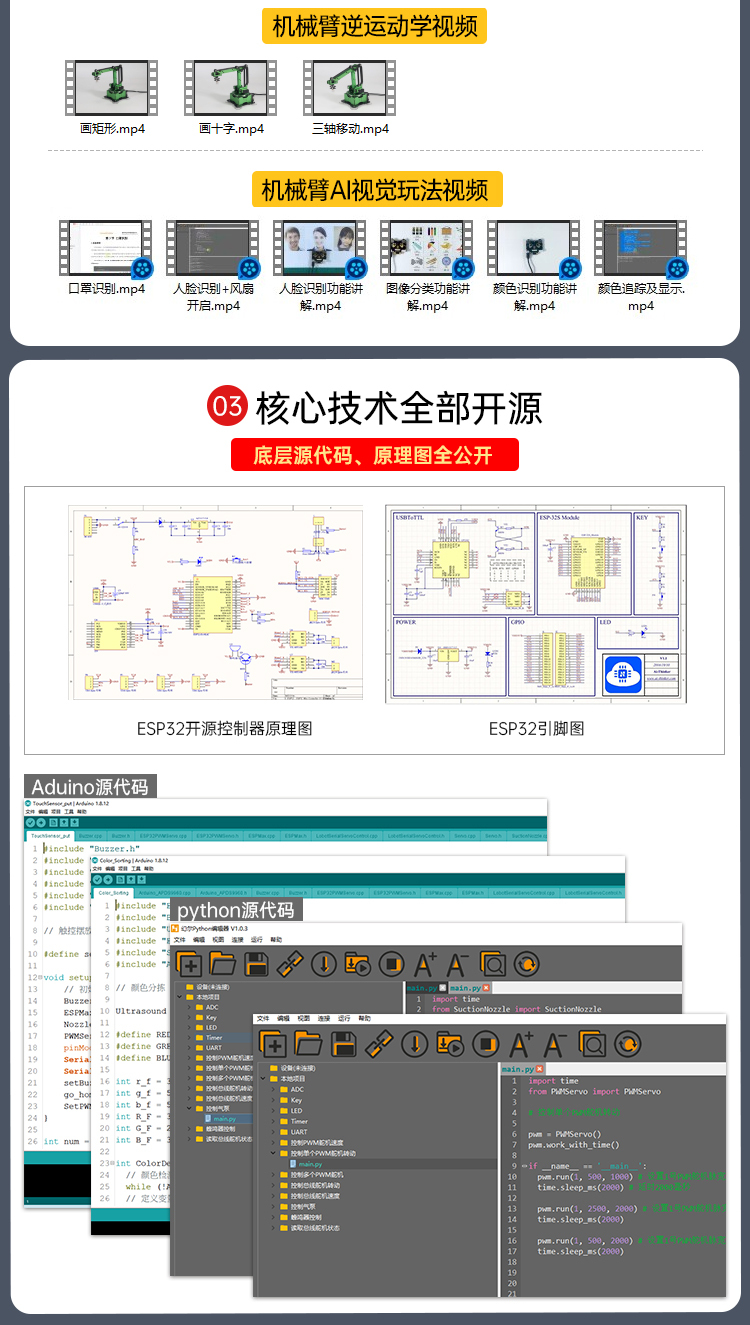This screenshot has height=1325, width=750.
Task: Switch to the Color_Sorting tab in Arduino
Action: click(x=114, y=892)
